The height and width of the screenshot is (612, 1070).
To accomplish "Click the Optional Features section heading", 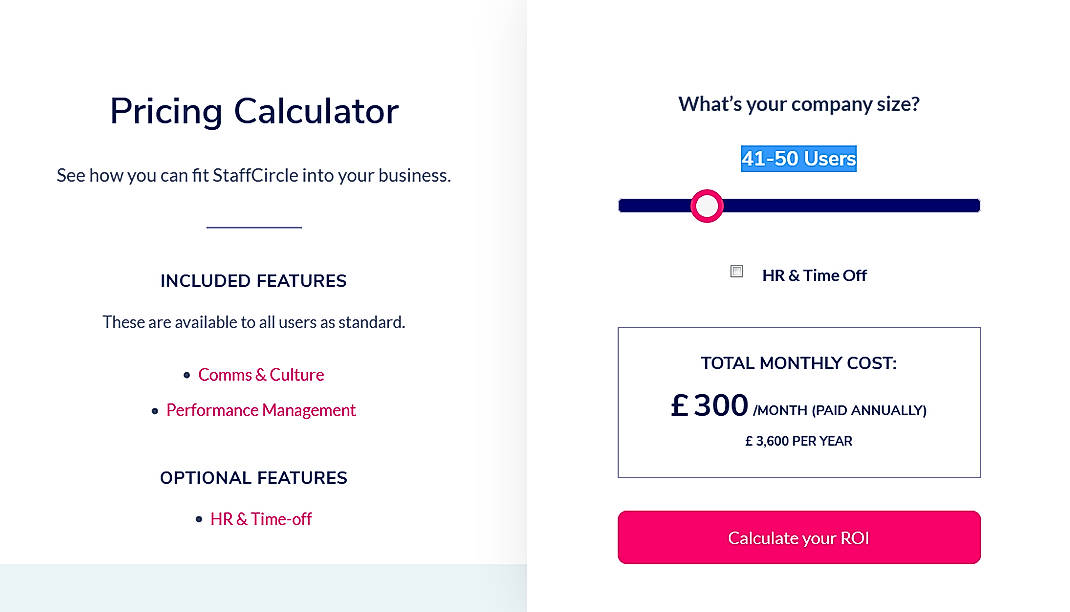I will tap(253, 478).
